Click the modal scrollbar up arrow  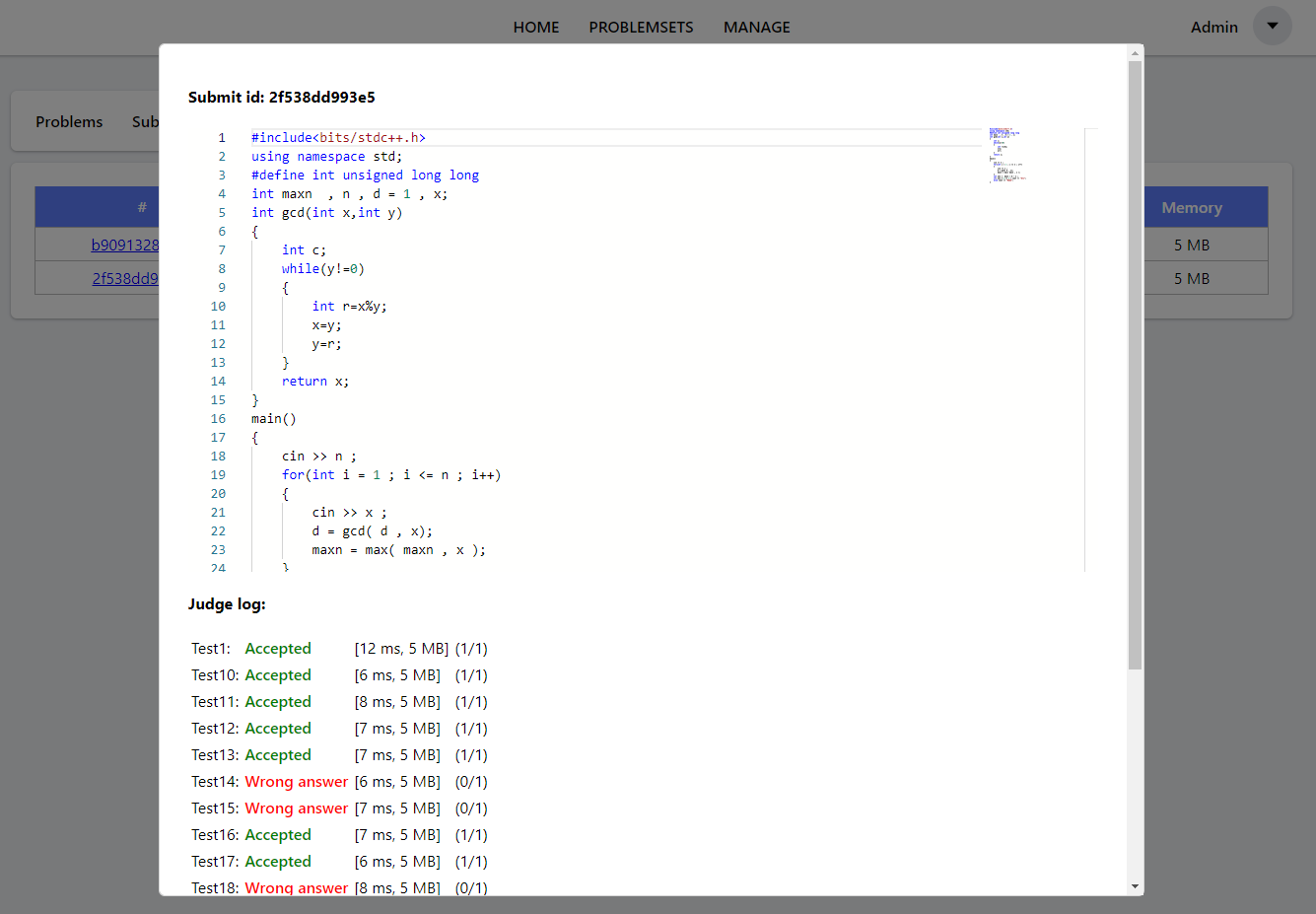click(x=1136, y=52)
